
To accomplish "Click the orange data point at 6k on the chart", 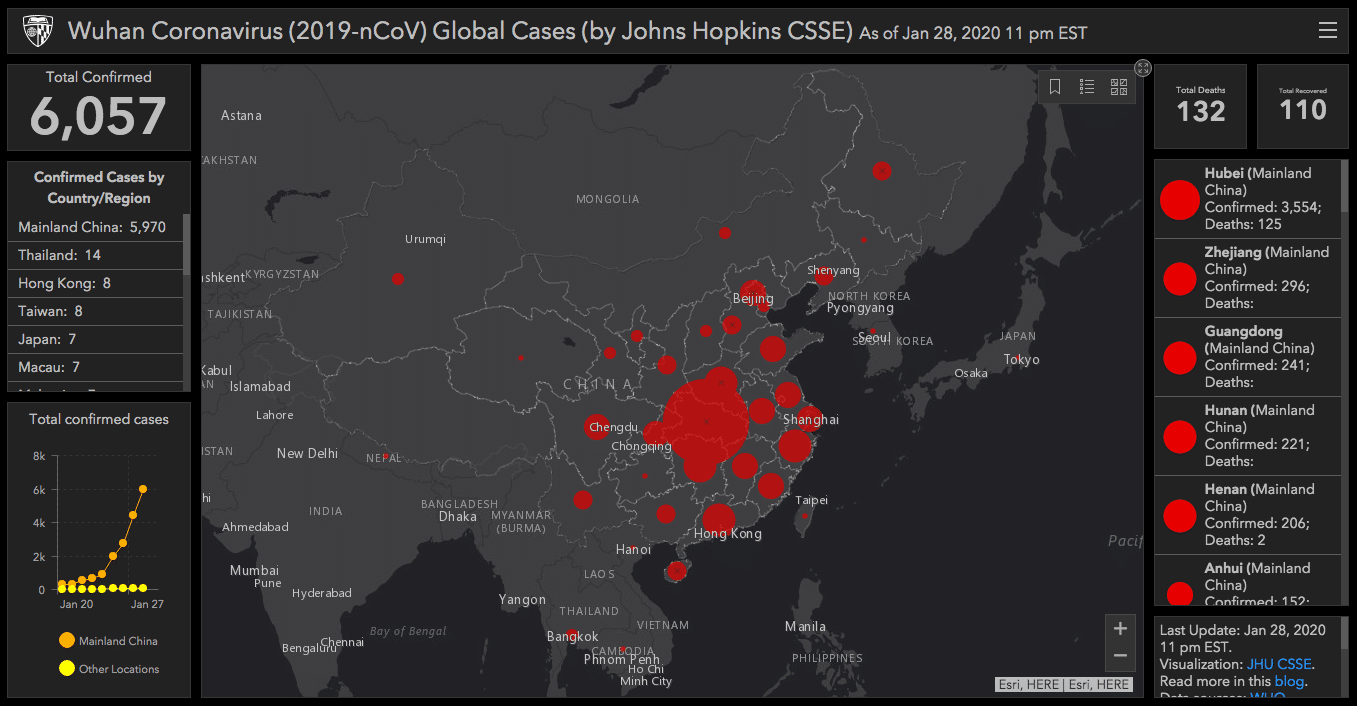I will point(143,489).
